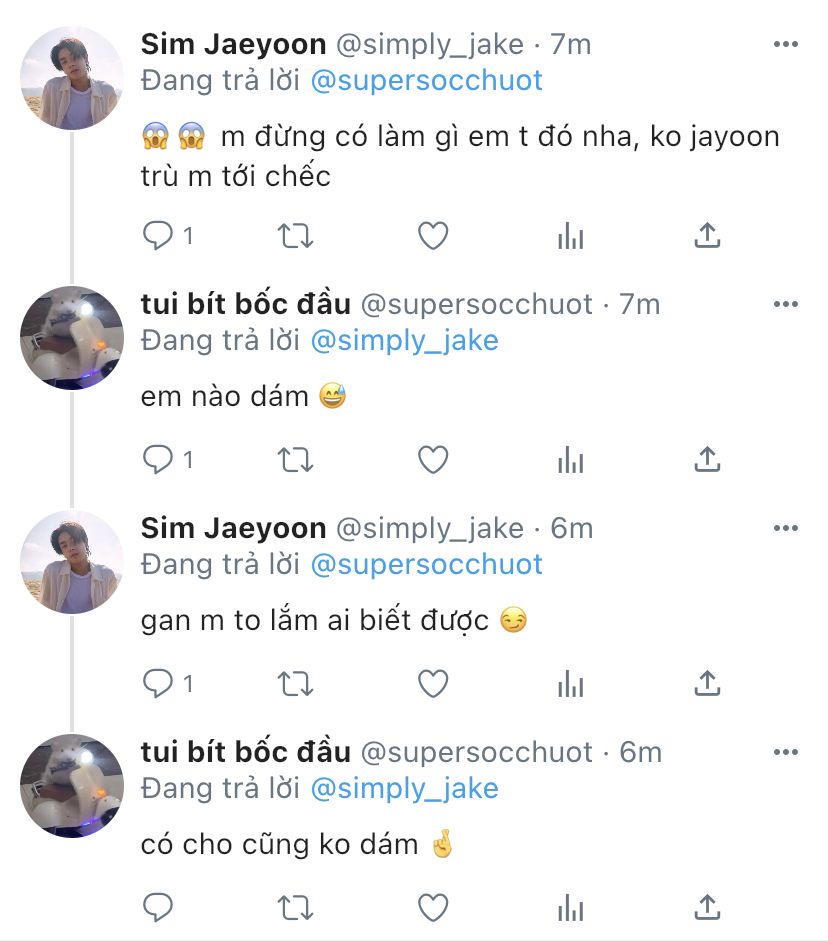Share the 'em nào dám' tweet
The height and width of the screenshot is (941, 828).
click(x=707, y=460)
